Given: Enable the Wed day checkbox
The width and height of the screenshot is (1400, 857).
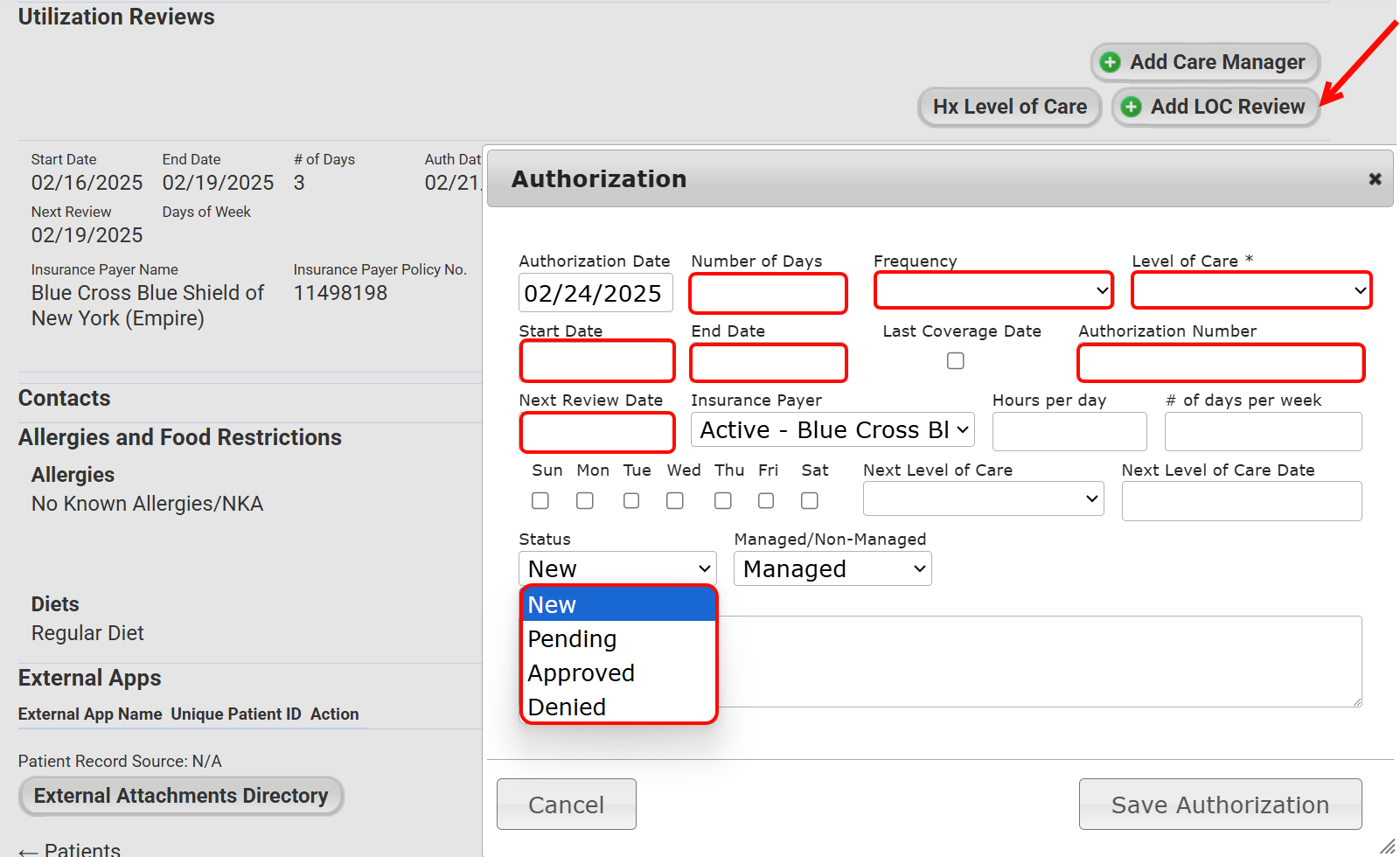Looking at the screenshot, I should (x=674, y=500).
